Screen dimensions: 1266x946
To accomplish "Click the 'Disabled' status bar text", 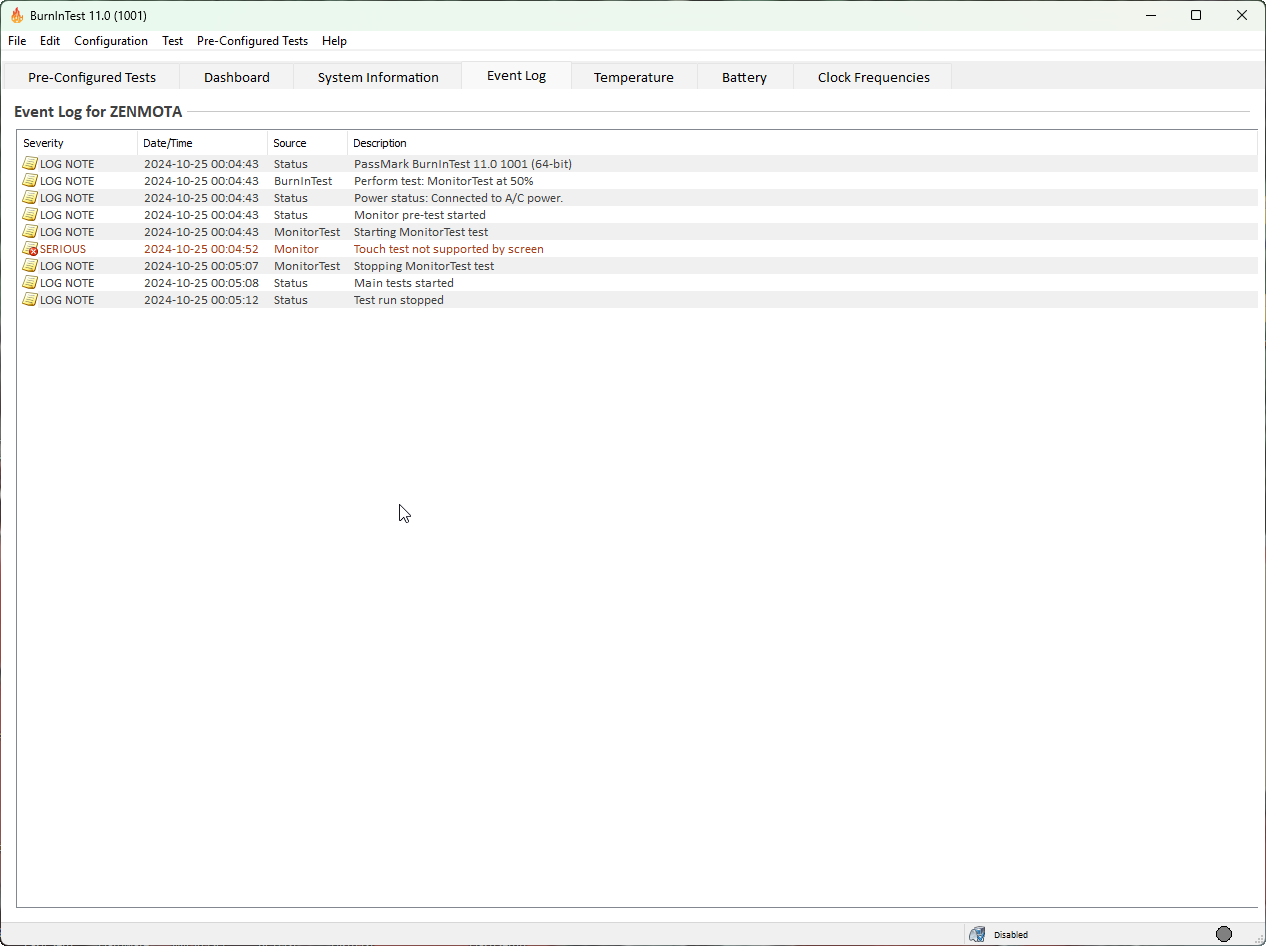I will (1011, 935).
